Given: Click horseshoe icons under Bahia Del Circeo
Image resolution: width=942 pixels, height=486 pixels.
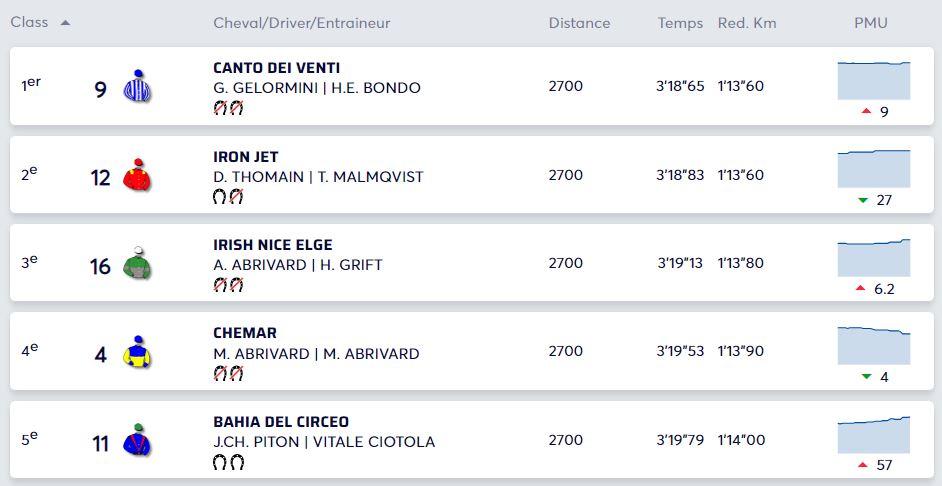Looking at the screenshot, I should point(228,462).
